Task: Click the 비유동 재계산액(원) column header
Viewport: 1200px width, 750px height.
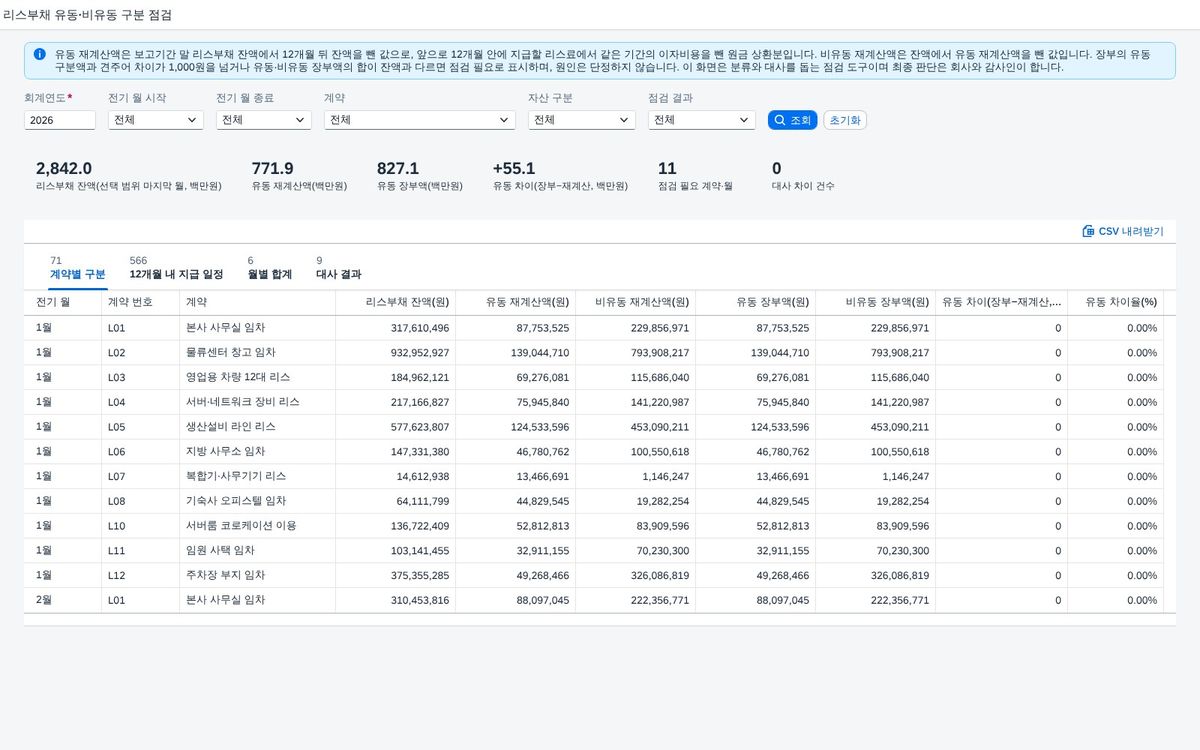Action: 635,301
